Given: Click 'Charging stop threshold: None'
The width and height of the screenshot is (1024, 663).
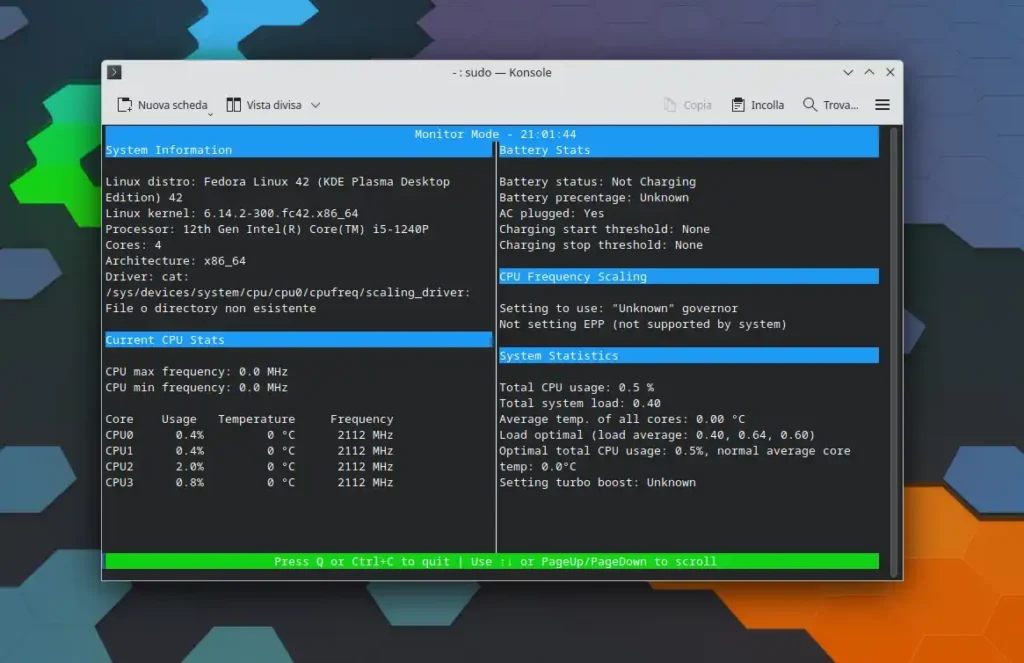Looking at the screenshot, I should [x=601, y=245].
